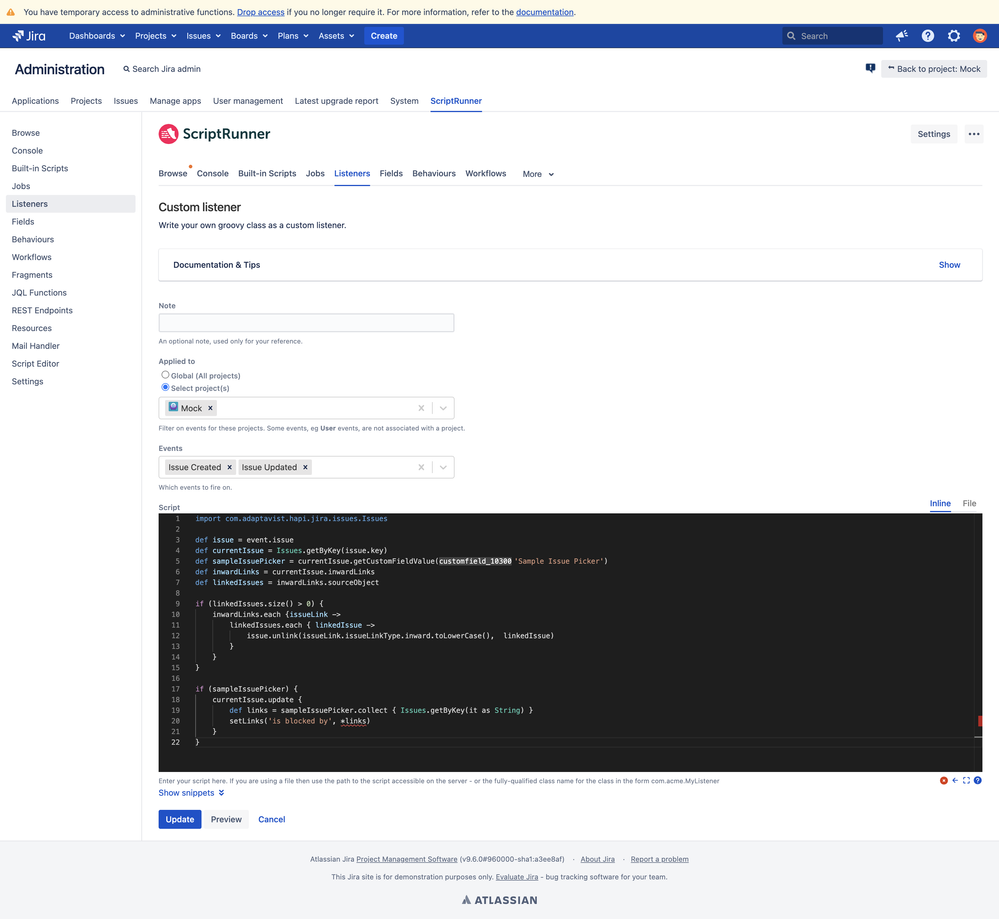
Task: Open the Latest upgrade report tab
Action: point(336,101)
